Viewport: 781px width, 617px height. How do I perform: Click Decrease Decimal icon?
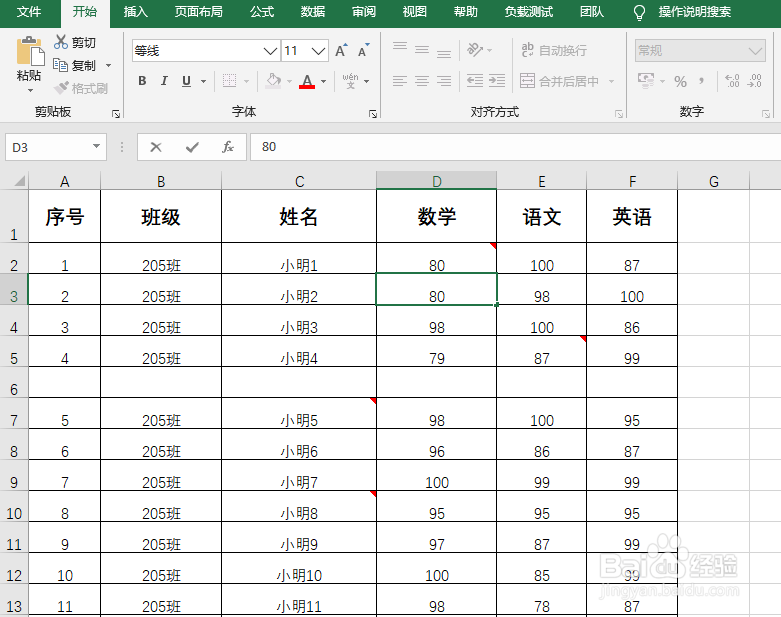point(755,81)
